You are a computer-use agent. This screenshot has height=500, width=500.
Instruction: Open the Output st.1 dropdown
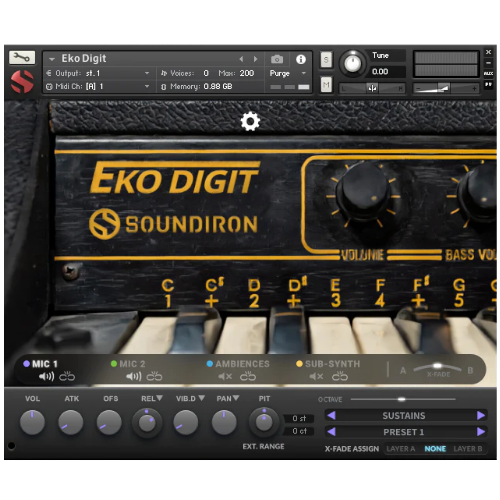click(147, 73)
